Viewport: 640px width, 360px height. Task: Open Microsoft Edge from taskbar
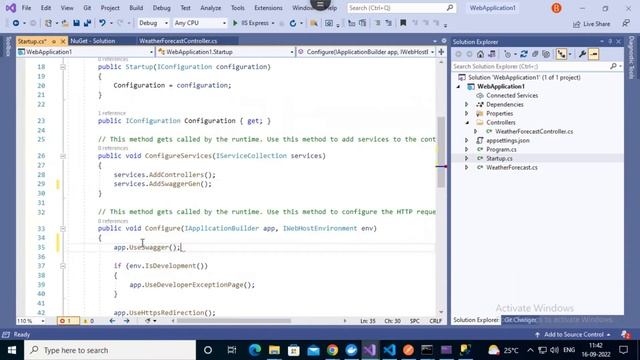tap(255, 350)
